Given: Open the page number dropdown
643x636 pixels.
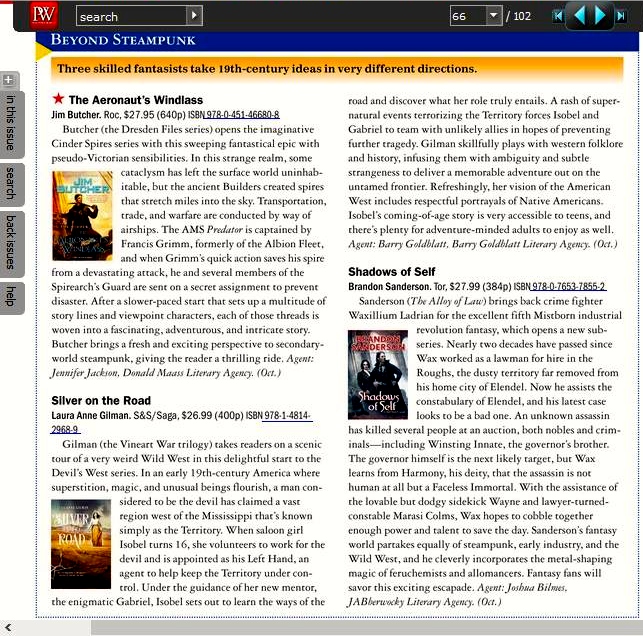Looking at the screenshot, I should click(494, 16).
